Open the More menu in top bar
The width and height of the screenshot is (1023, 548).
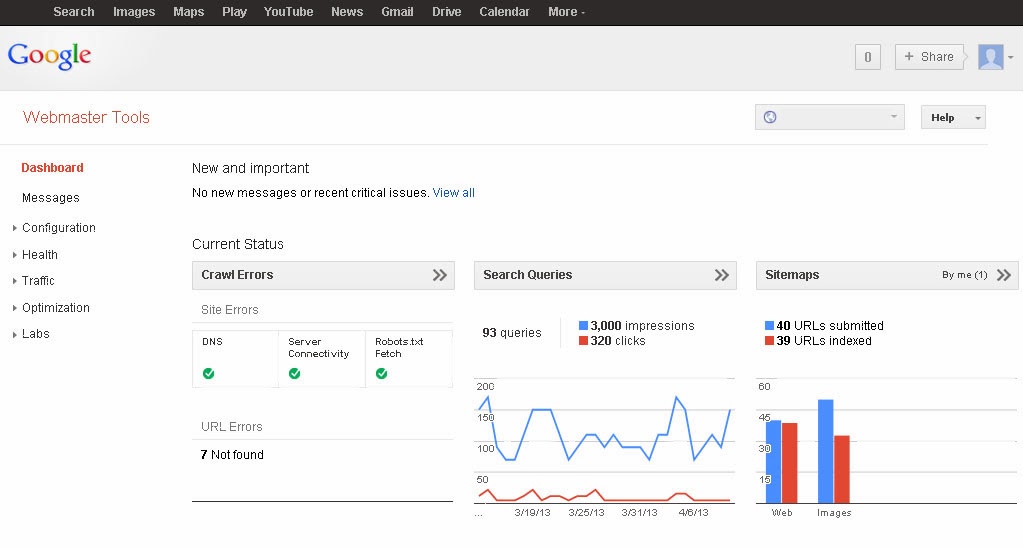tap(566, 12)
